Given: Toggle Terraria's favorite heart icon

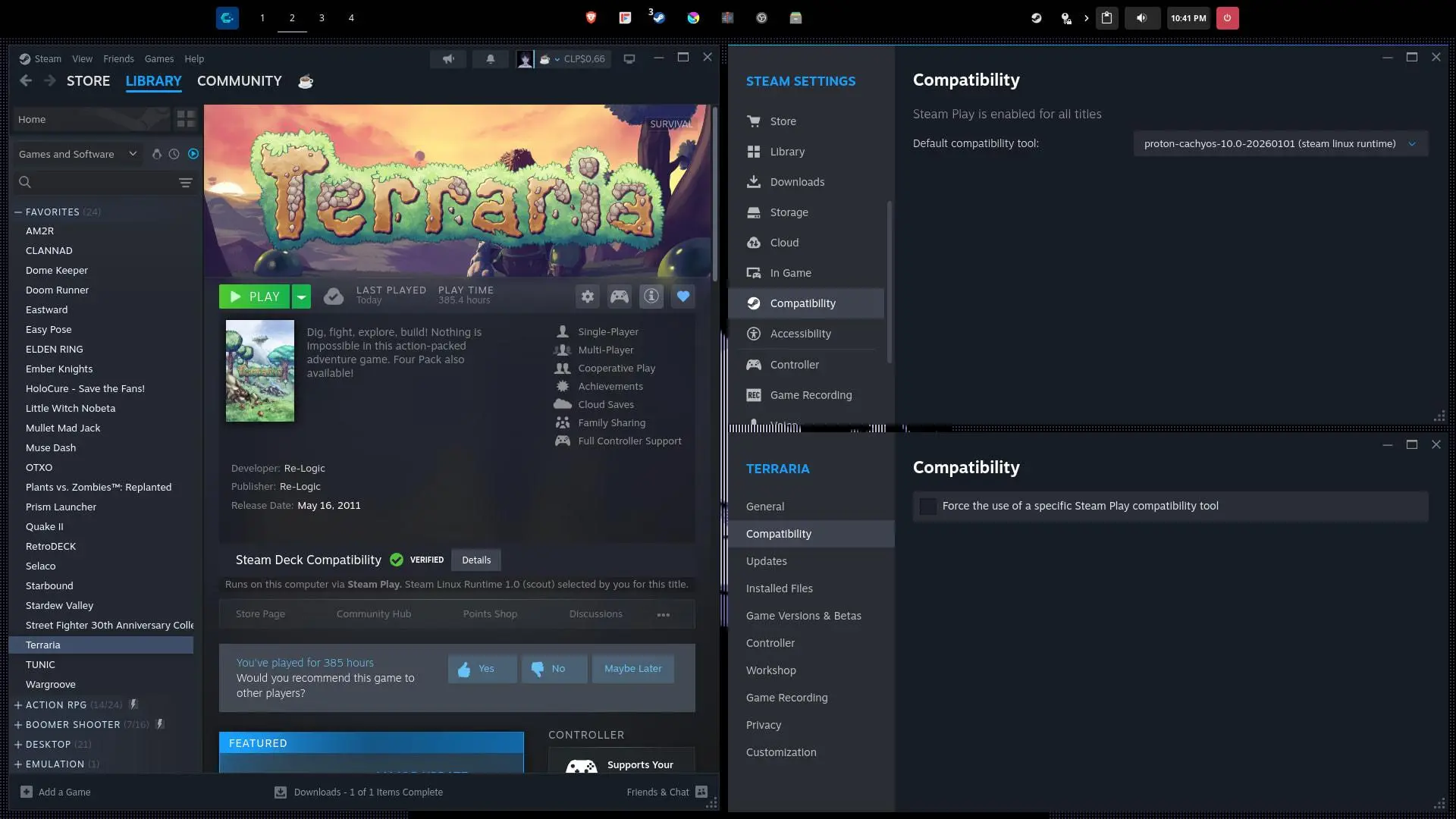Looking at the screenshot, I should [683, 297].
